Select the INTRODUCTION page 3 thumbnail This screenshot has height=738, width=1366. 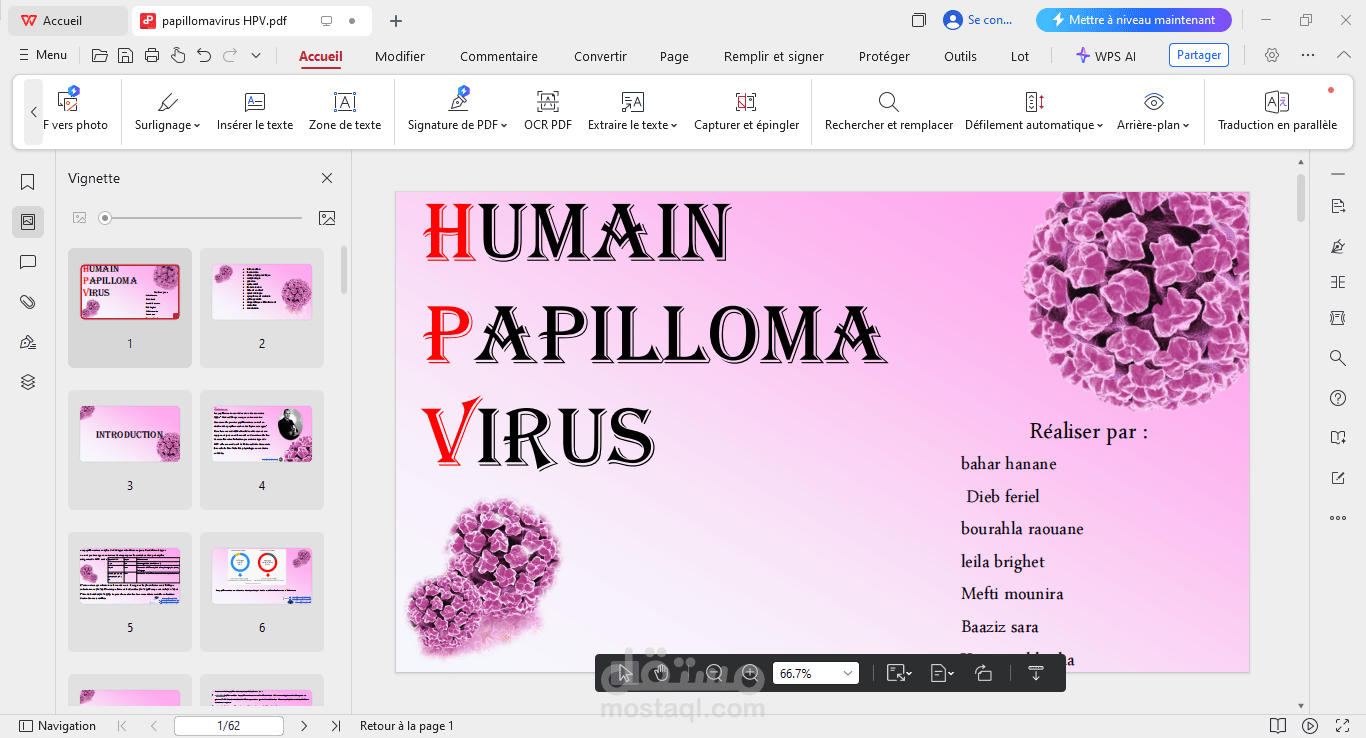130,450
